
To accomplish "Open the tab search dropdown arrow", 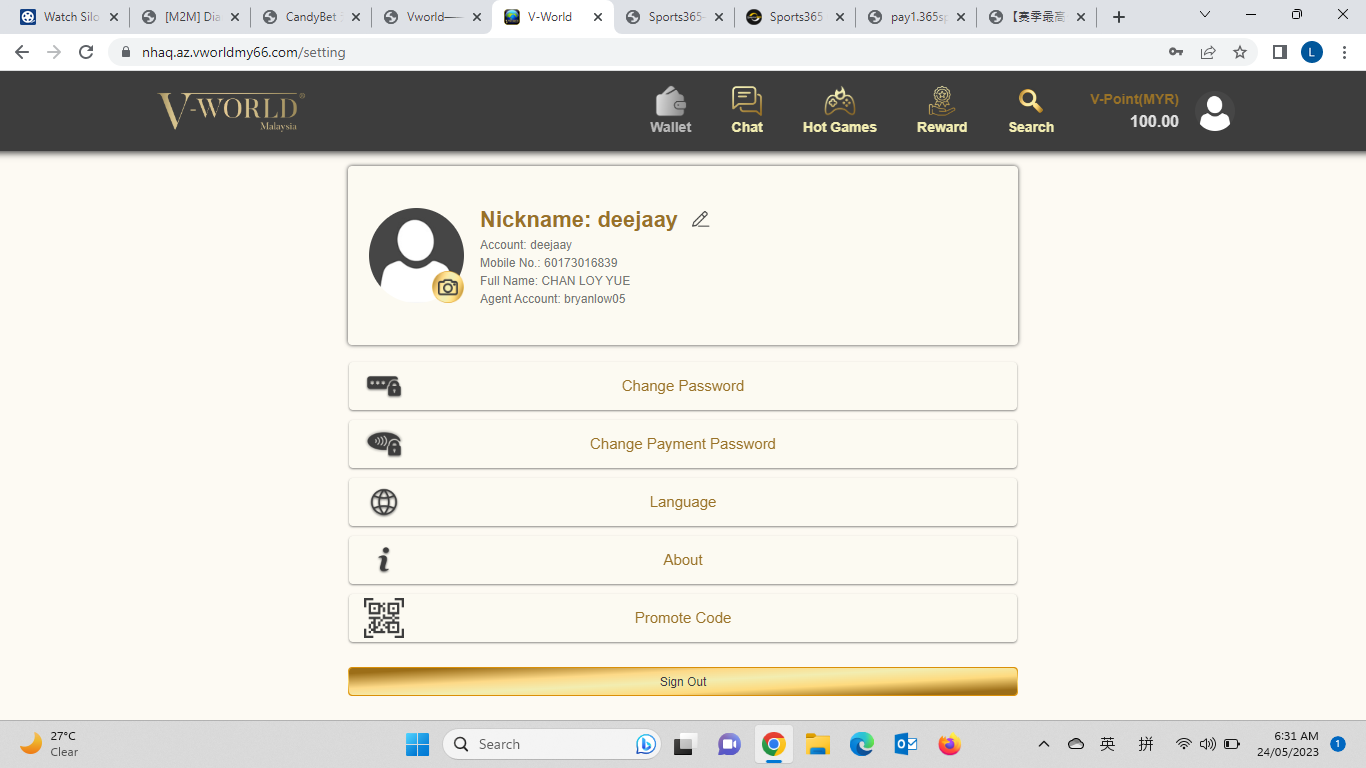I will tap(1205, 15).
